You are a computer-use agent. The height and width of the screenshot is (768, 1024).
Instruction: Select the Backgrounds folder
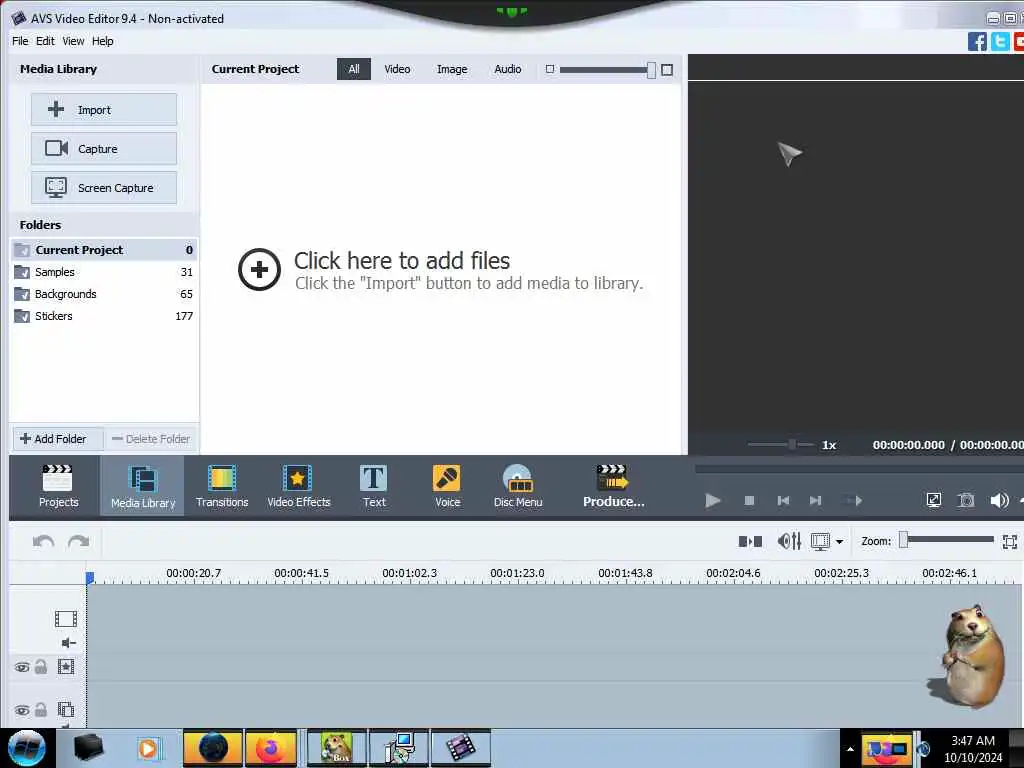pyautogui.click(x=104, y=294)
